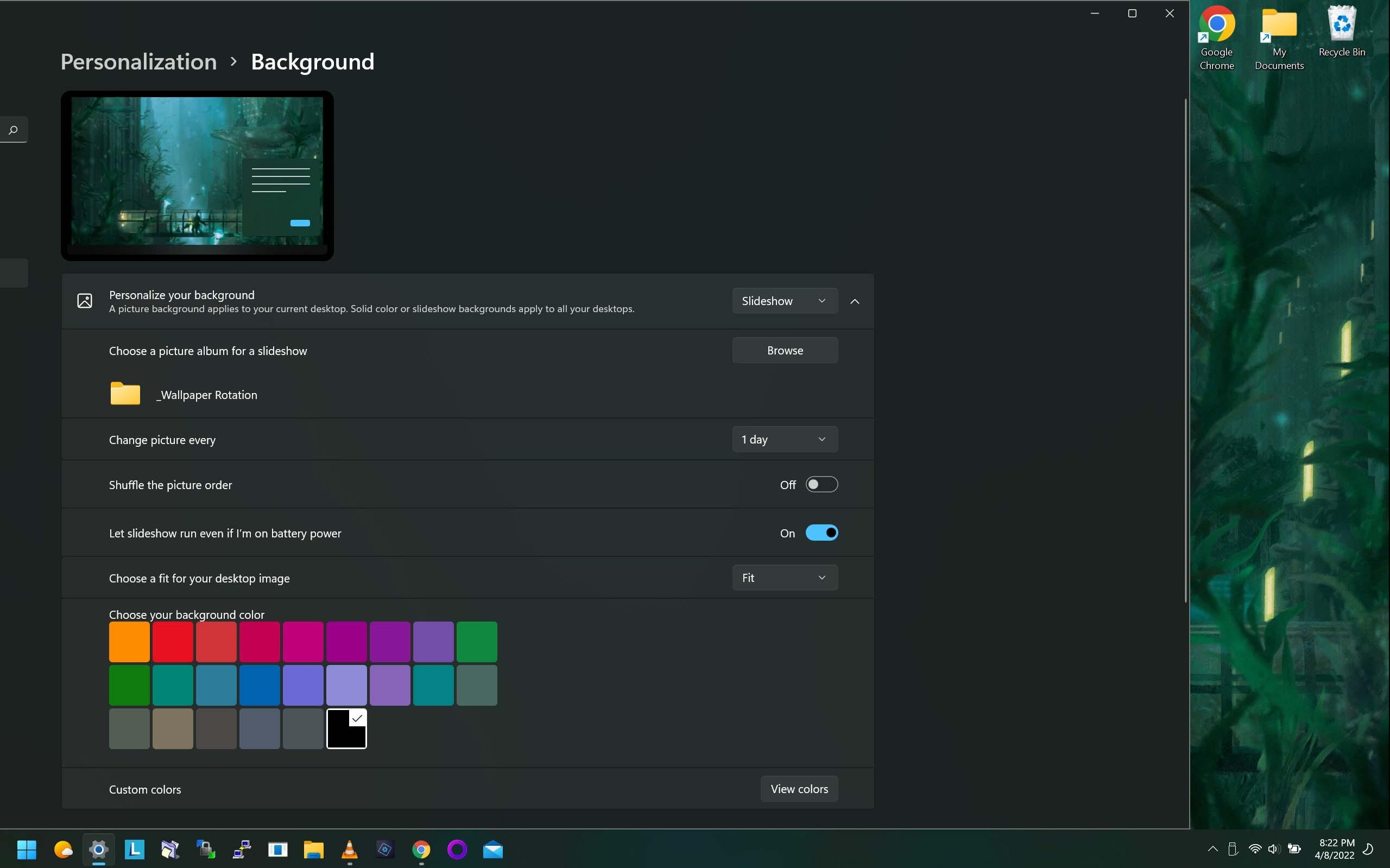This screenshot has height=868, width=1390.
Task: Open the white window app in taskbar
Action: pos(278,849)
